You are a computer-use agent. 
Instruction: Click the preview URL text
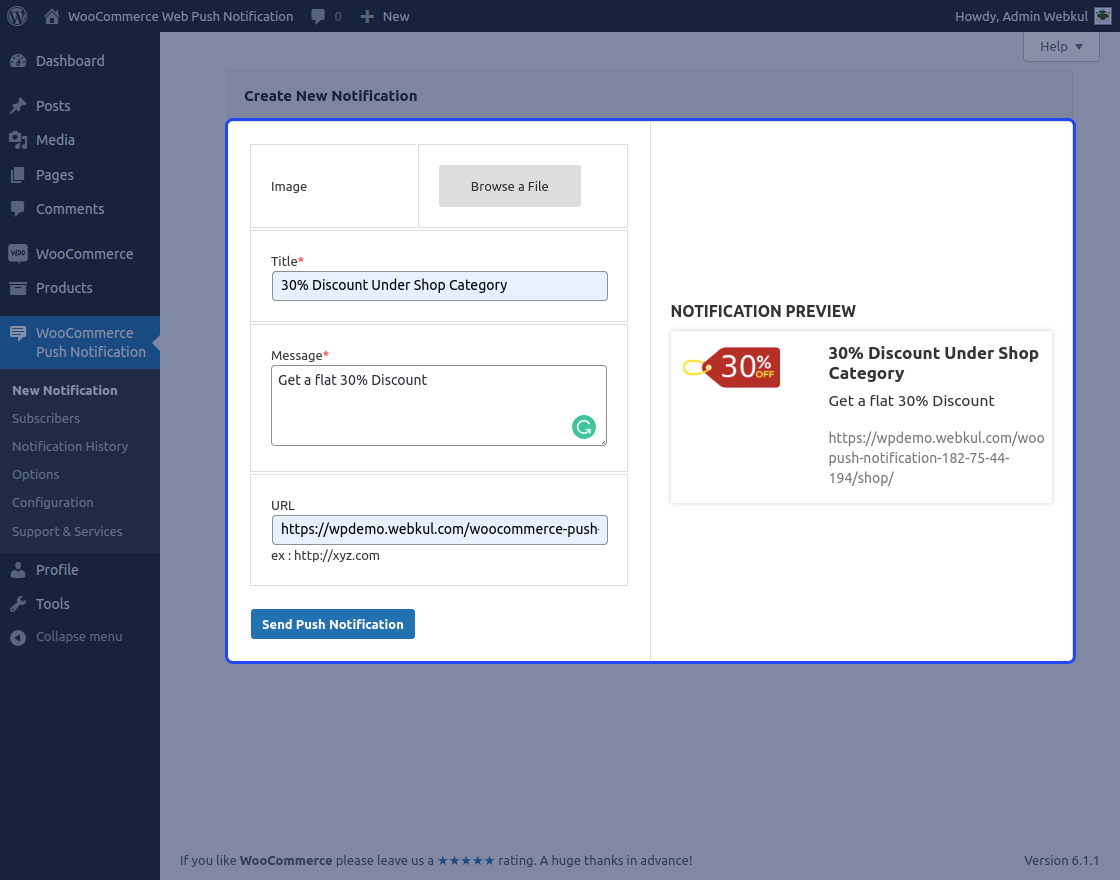(x=936, y=458)
